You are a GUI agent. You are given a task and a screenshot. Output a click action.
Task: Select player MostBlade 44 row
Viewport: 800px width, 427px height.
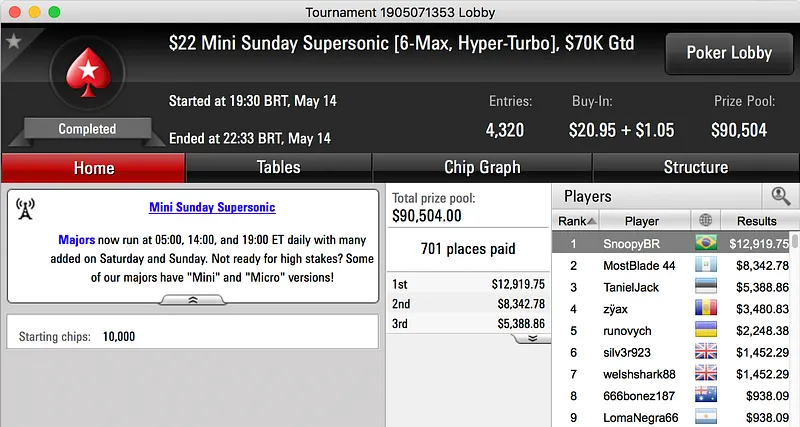(640, 265)
